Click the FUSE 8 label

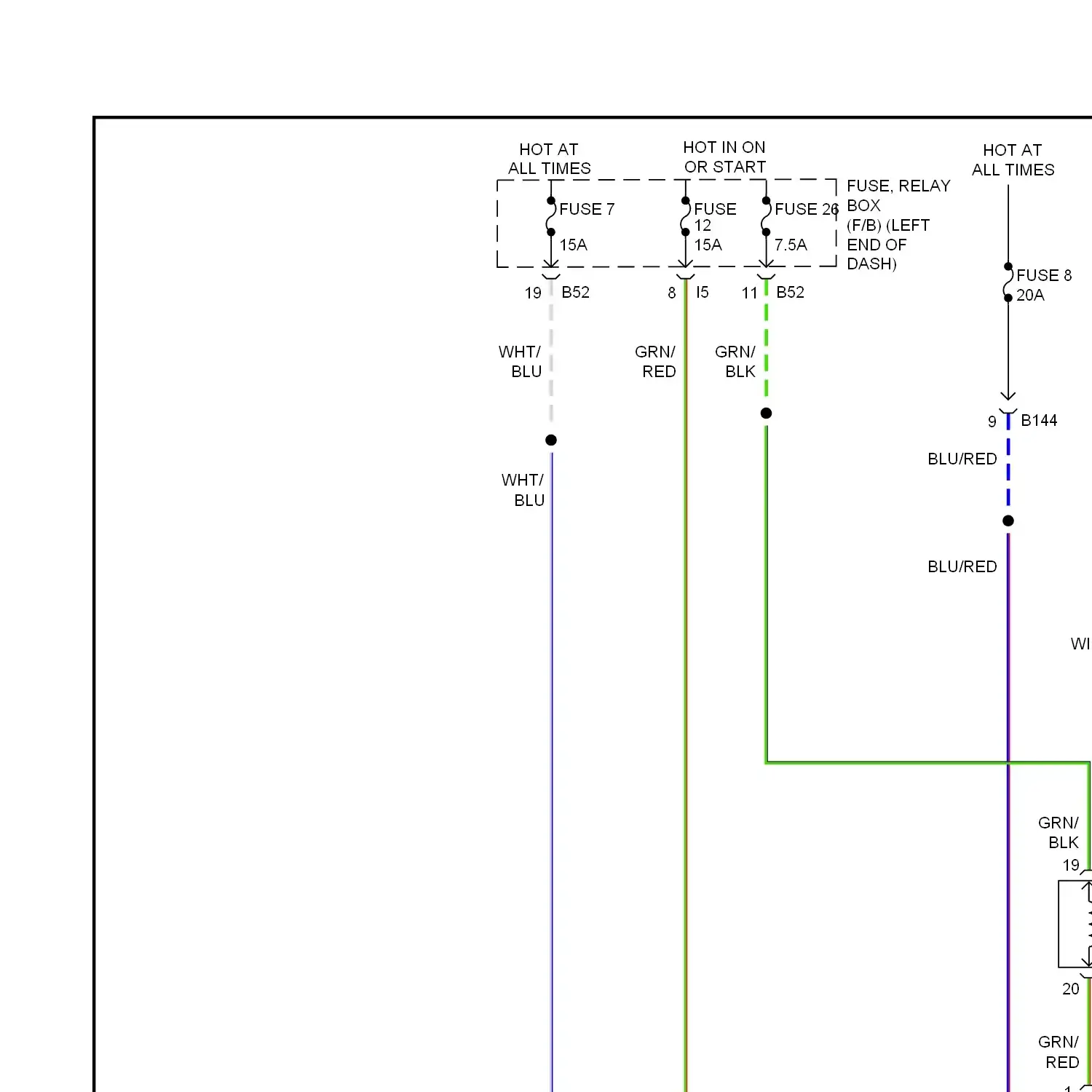[x=1044, y=275]
